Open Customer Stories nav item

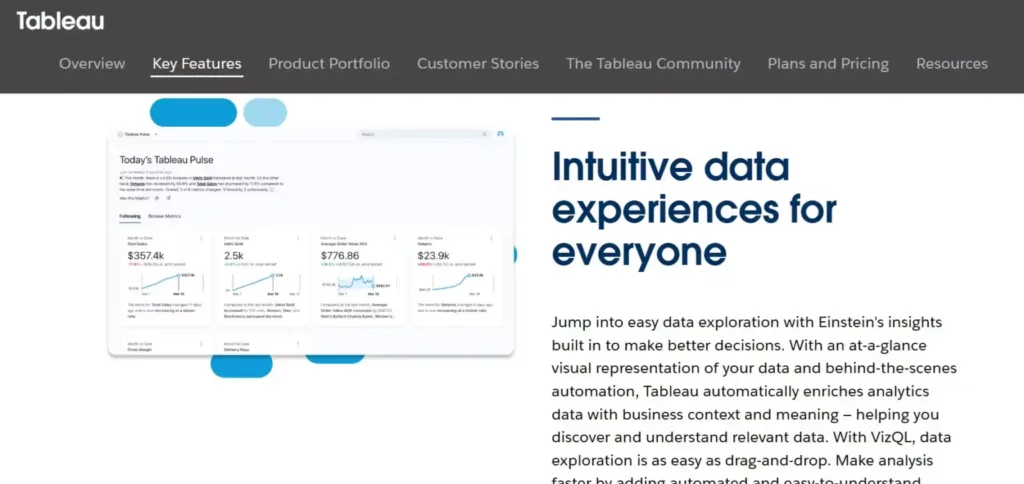tap(478, 63)
